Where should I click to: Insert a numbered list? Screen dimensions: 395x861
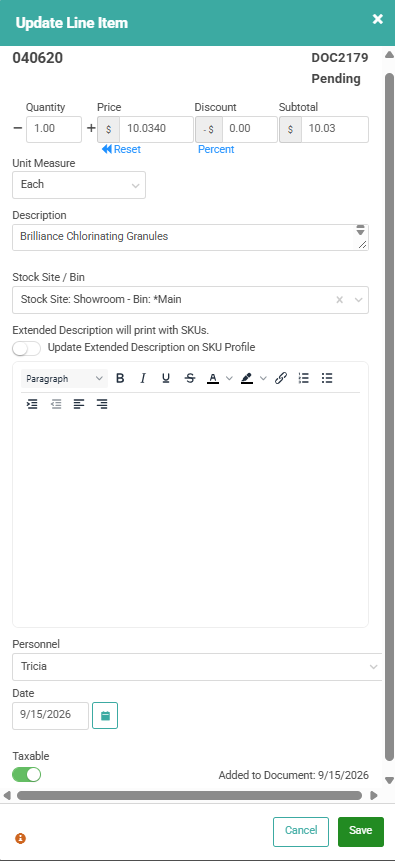coord(304,378)
